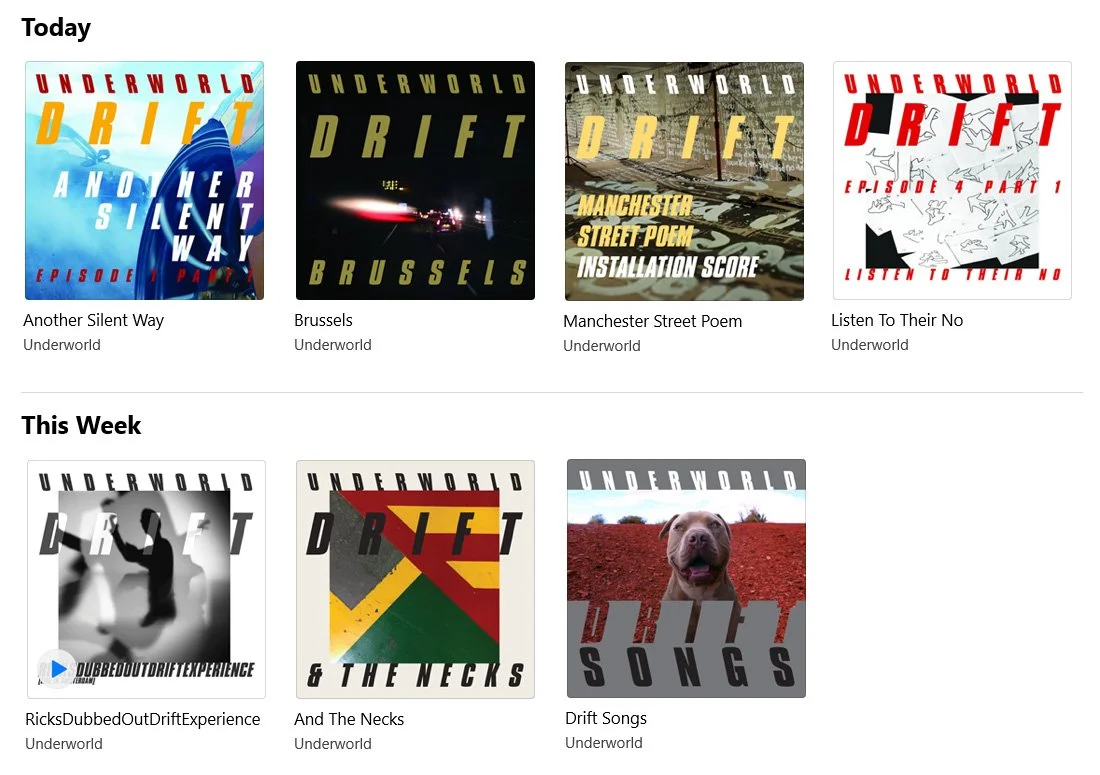The height and width of the screenshot is (775, 1100).
Task: Select the Manchester Street Poem cover art
Action: click(x=685, y=181)
